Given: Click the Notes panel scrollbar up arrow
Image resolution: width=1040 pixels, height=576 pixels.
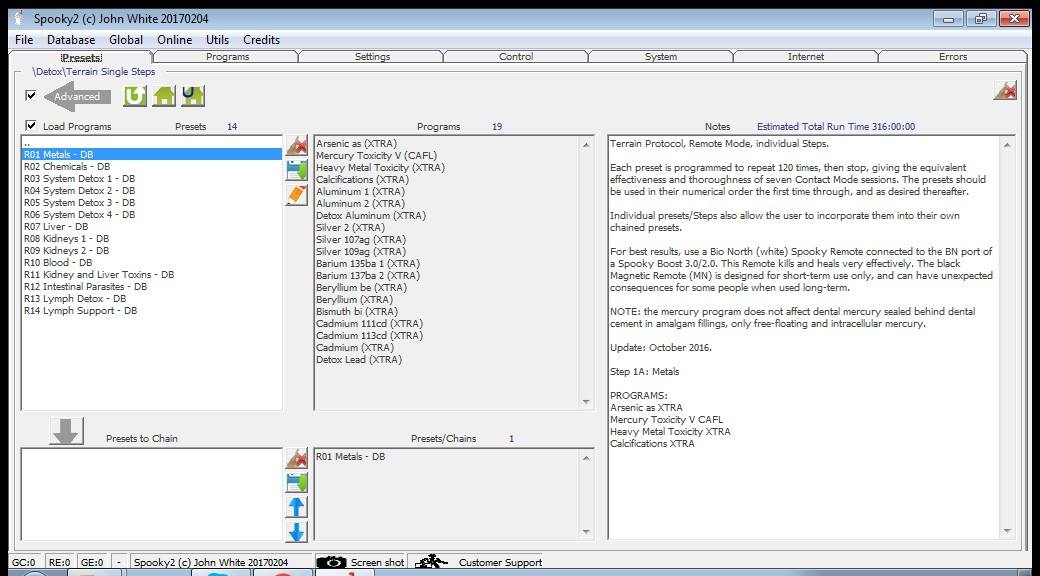Looking at the screenshot, I should click(x=1008, y=144).
